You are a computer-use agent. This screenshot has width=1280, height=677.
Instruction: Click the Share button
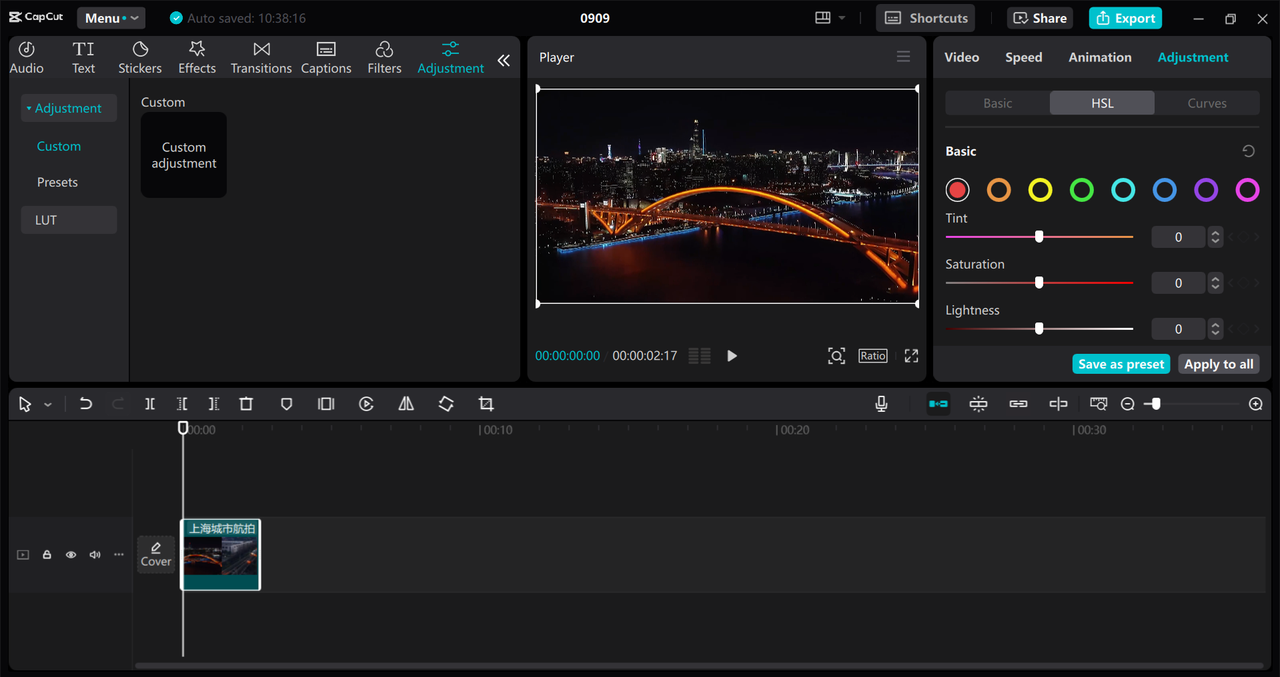pos(1040,18)
